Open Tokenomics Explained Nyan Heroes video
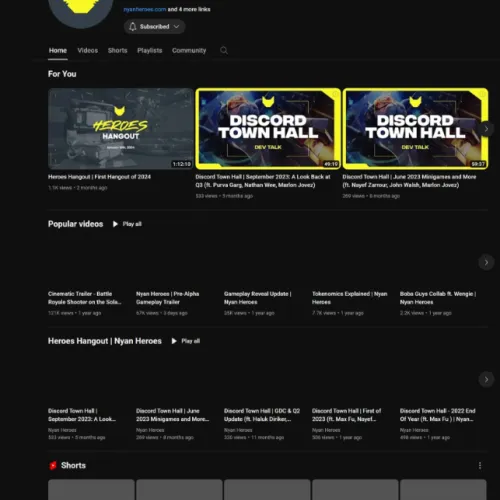The width and height of the screenshot is (500, 500). pyautogui.click(x=350, y=298)
